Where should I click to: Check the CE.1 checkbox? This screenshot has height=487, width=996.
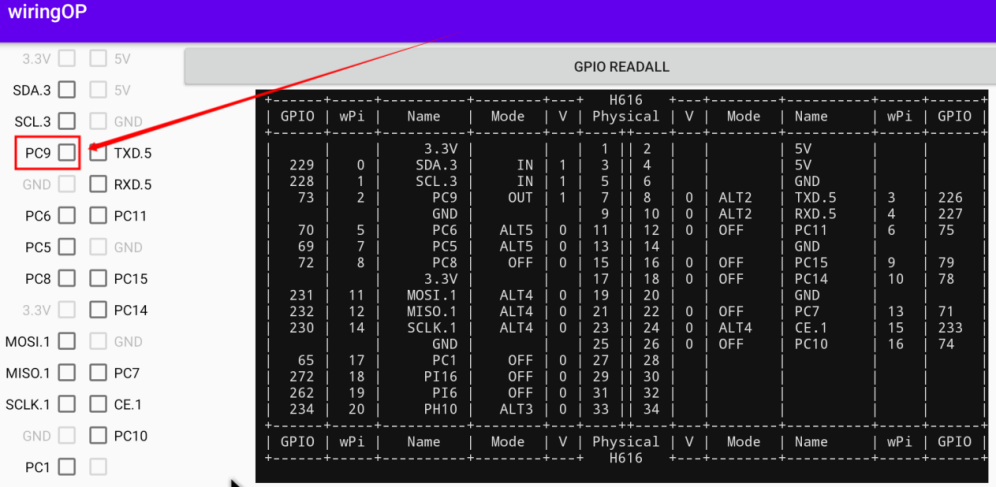98,404
